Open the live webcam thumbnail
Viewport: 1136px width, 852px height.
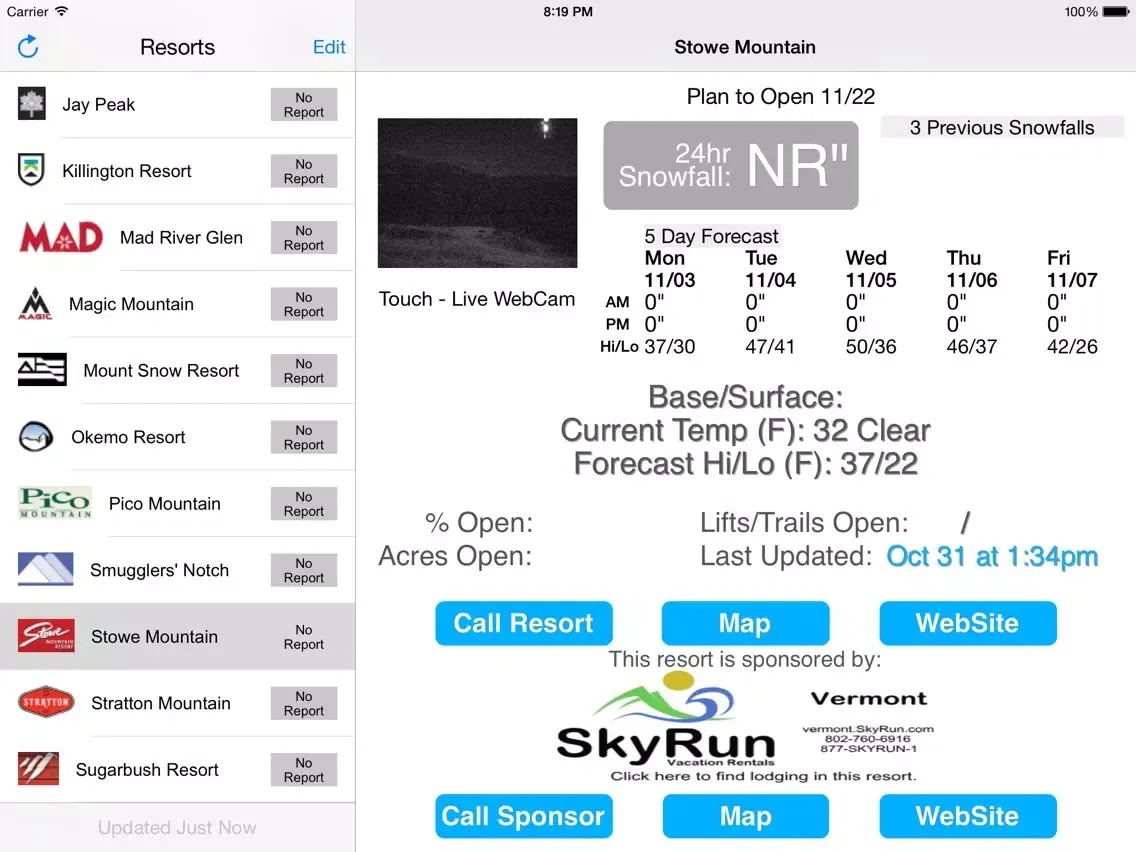click(477, 193)
